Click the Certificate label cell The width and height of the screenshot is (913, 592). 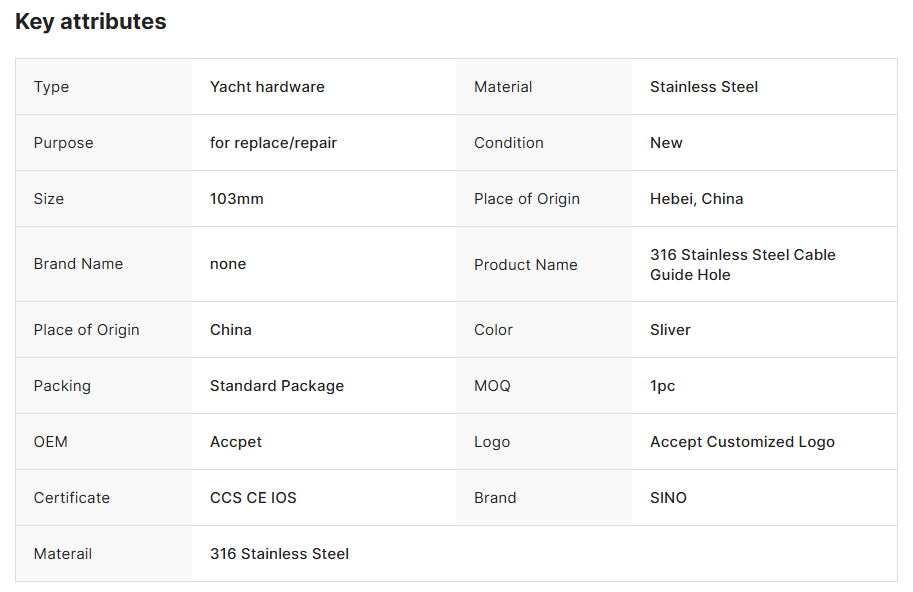(72, 498)
